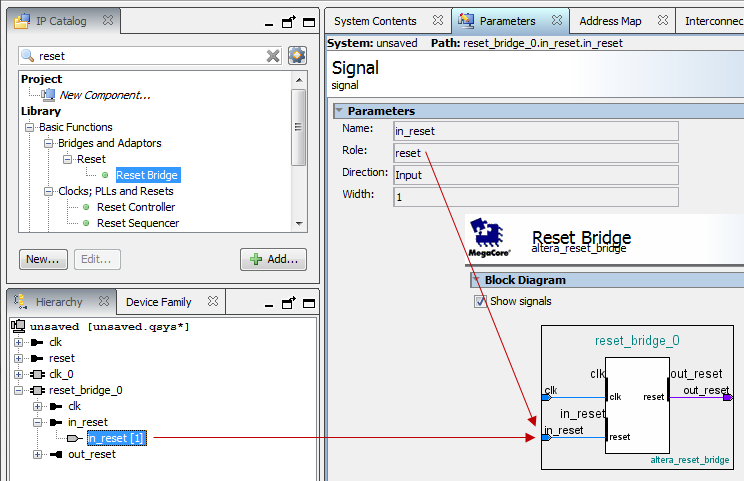
Task: Click the Name field in_reset
Action: pos(536,131)
